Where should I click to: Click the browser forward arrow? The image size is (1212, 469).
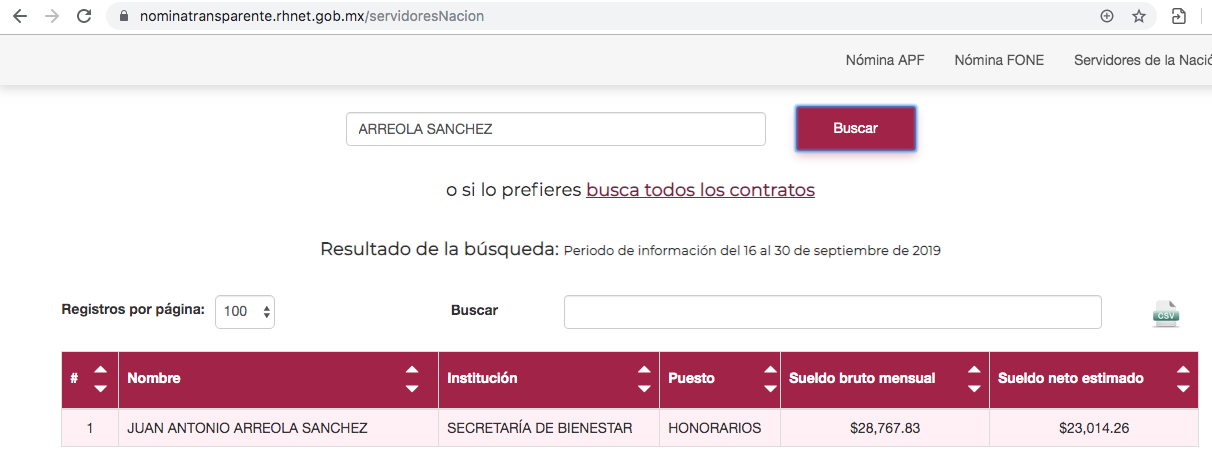pyautogui.click(x=52, y=16)
